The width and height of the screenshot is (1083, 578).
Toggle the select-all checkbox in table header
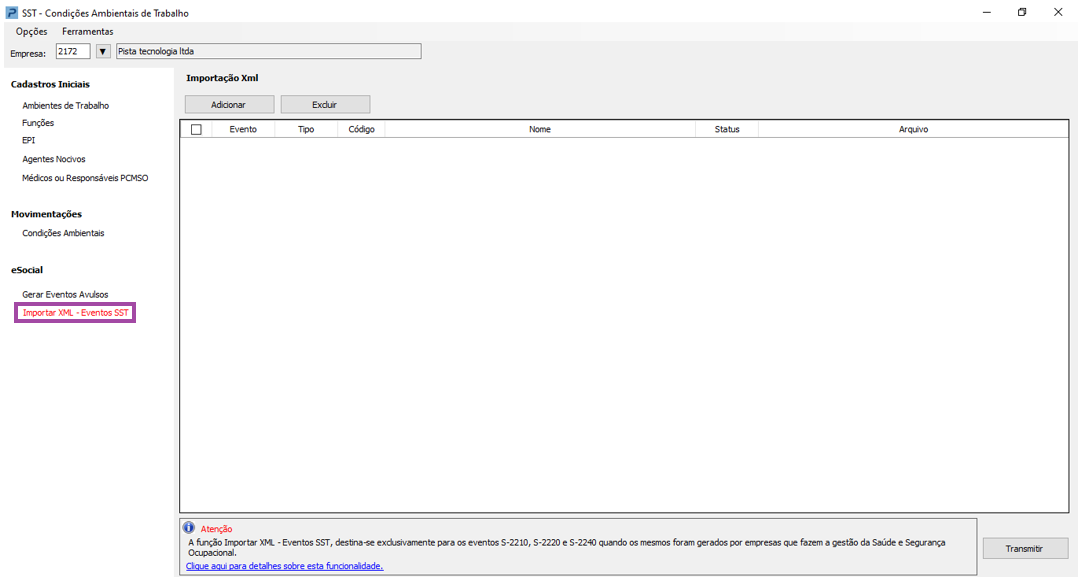point(196,129)
